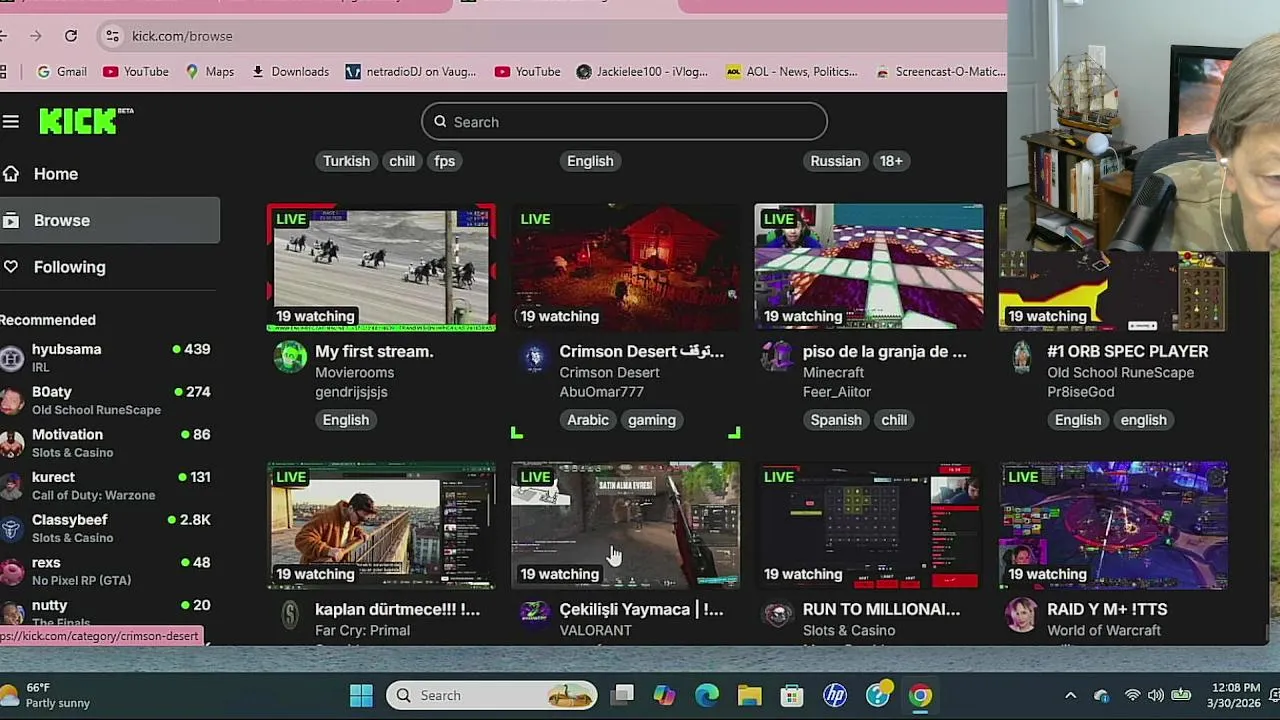Open AOL News bookmark
Image resolution: width=1280 pixels, height=720 pixels.
[792, 72]
